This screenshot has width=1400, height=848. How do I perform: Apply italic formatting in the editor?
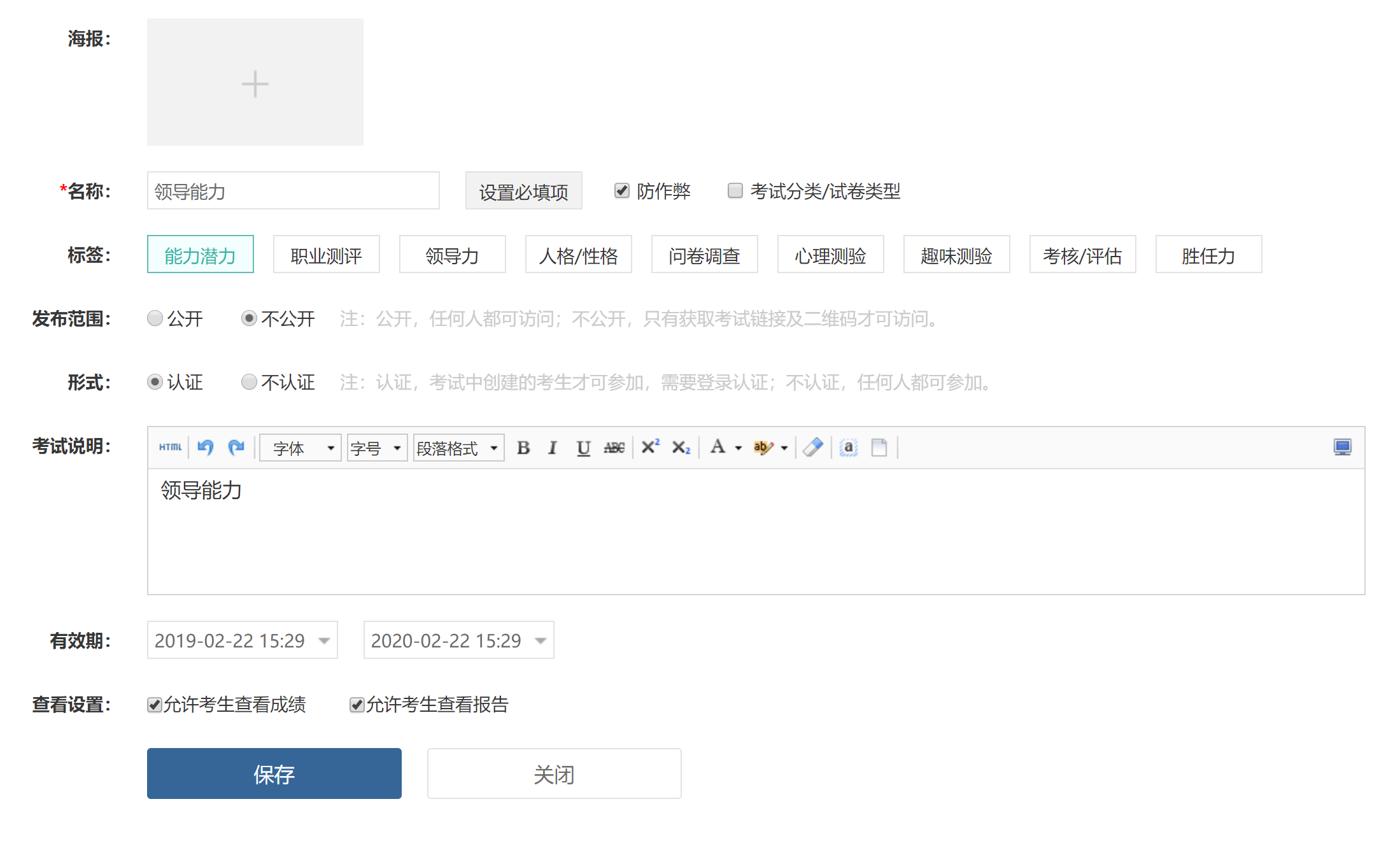pyautogui.click(x=553, y=448)
